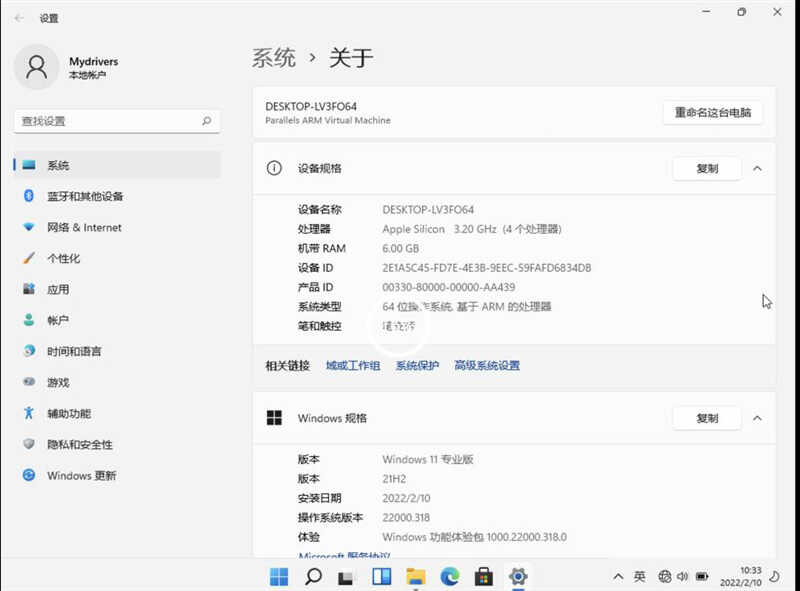Click the Windows Update sync icon
The image size is (800, 591).
point(29,475)
